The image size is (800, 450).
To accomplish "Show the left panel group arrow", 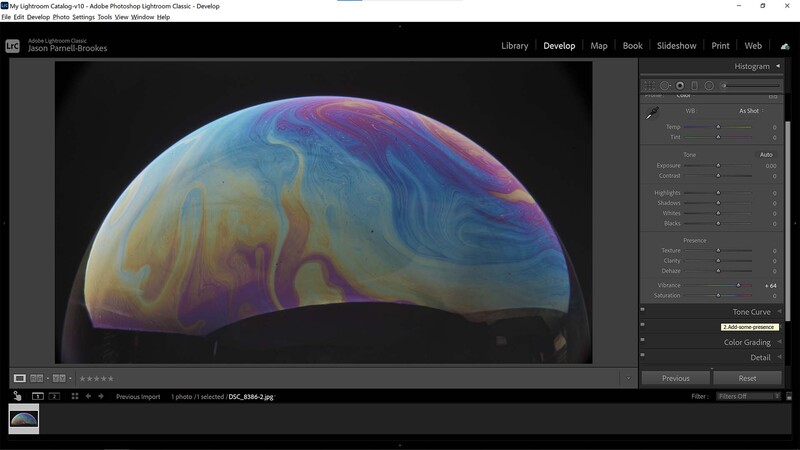I will (4, 223).
